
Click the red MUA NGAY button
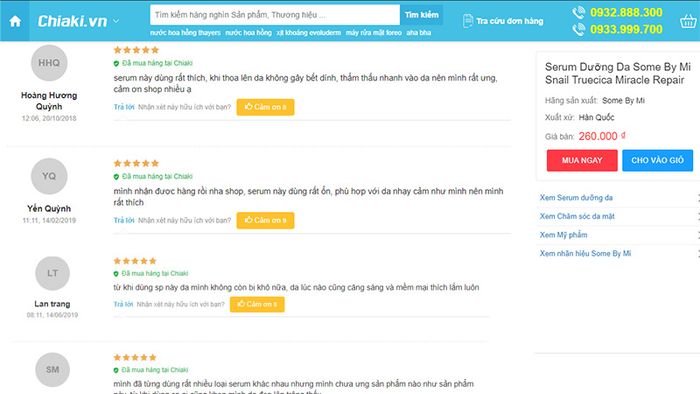[582, 161]
